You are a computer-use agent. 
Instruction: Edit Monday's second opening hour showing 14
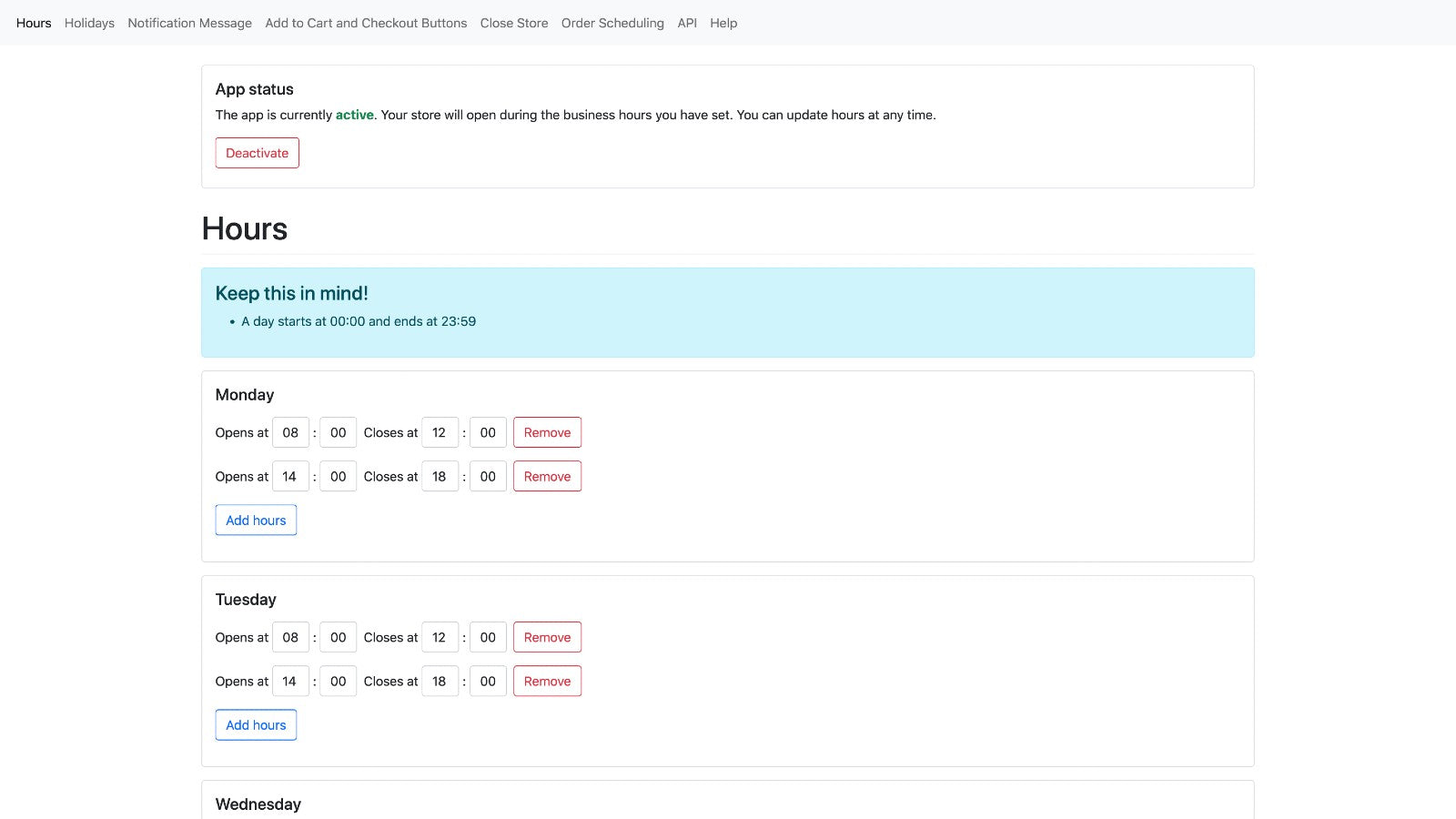(290, 476)
